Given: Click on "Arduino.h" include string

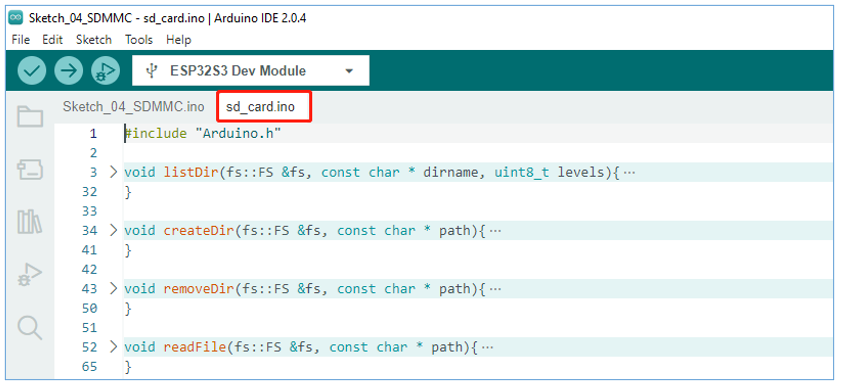Looking at the screenshot, I should coord(238,133).
